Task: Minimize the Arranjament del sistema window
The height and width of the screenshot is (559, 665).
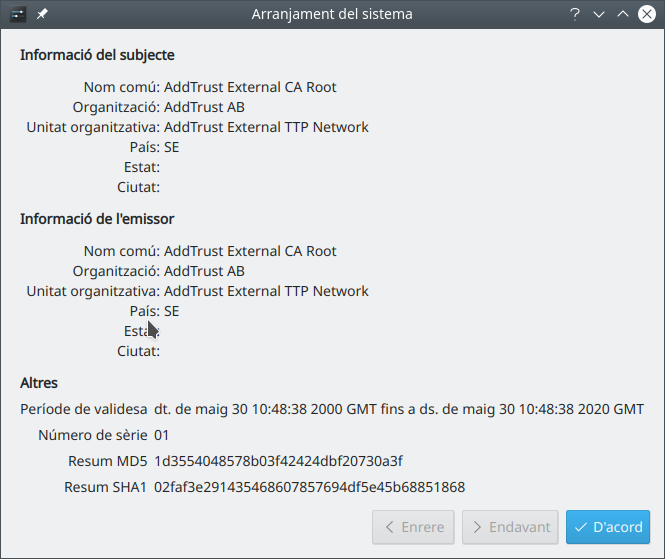Action: (599, 15)
